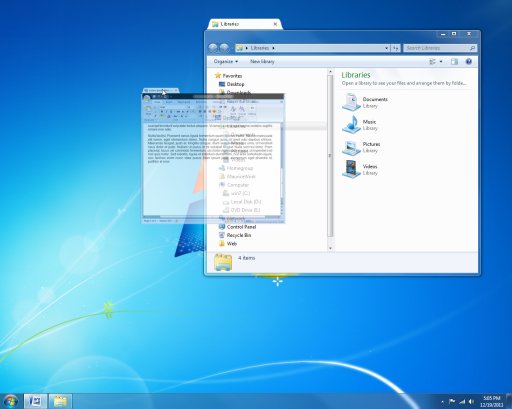Click the Videos library name text
Image resolution: width=512 pixels, height=409 pixels.
tap(370, 166)
